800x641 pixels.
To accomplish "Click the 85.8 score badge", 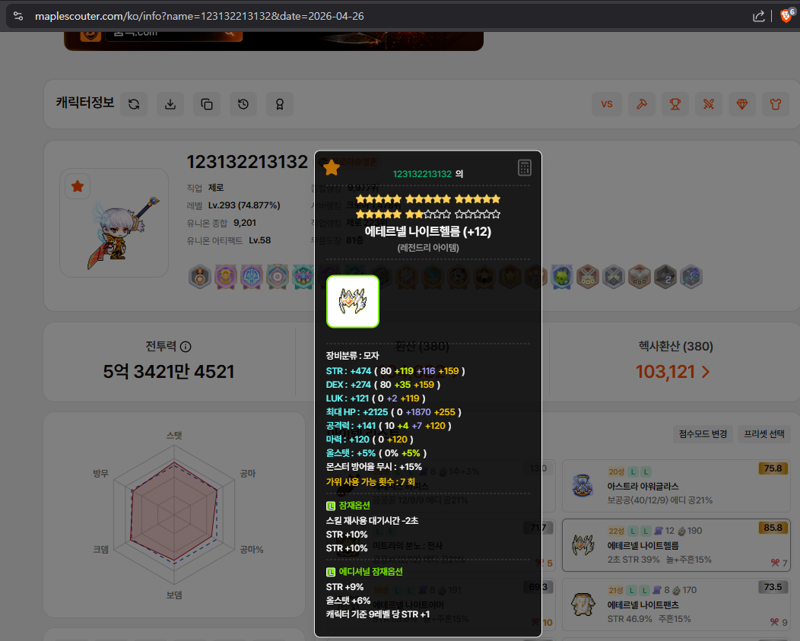I will click(773, 528).
